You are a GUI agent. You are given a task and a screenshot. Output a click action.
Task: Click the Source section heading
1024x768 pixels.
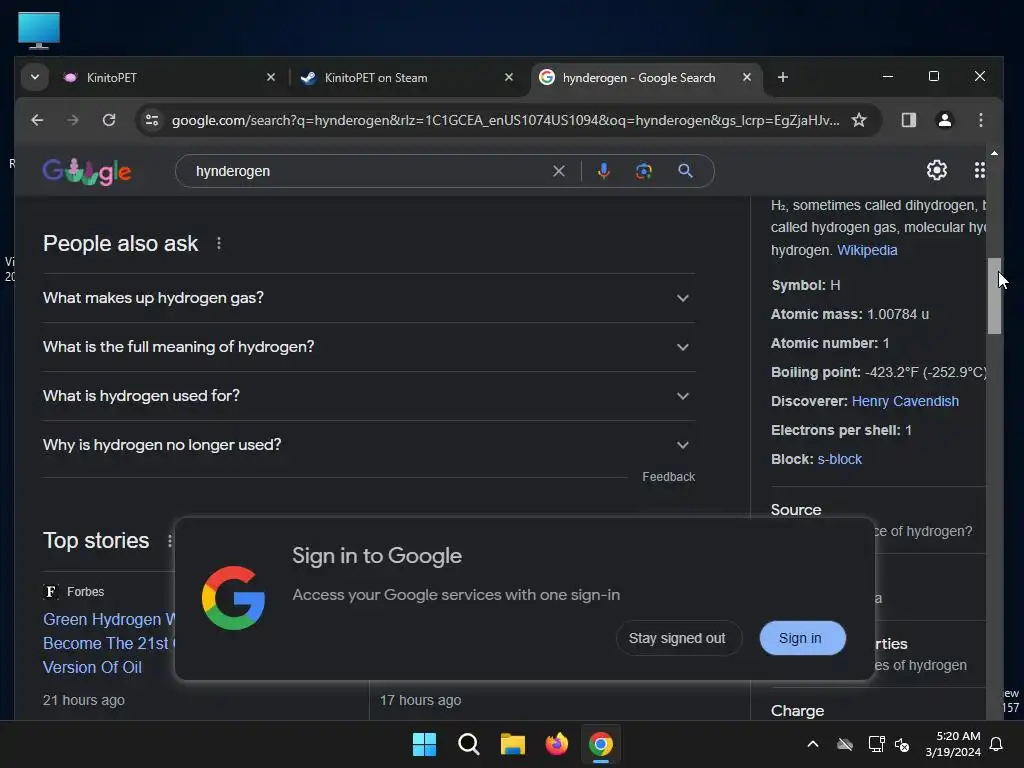coord(796,509)
